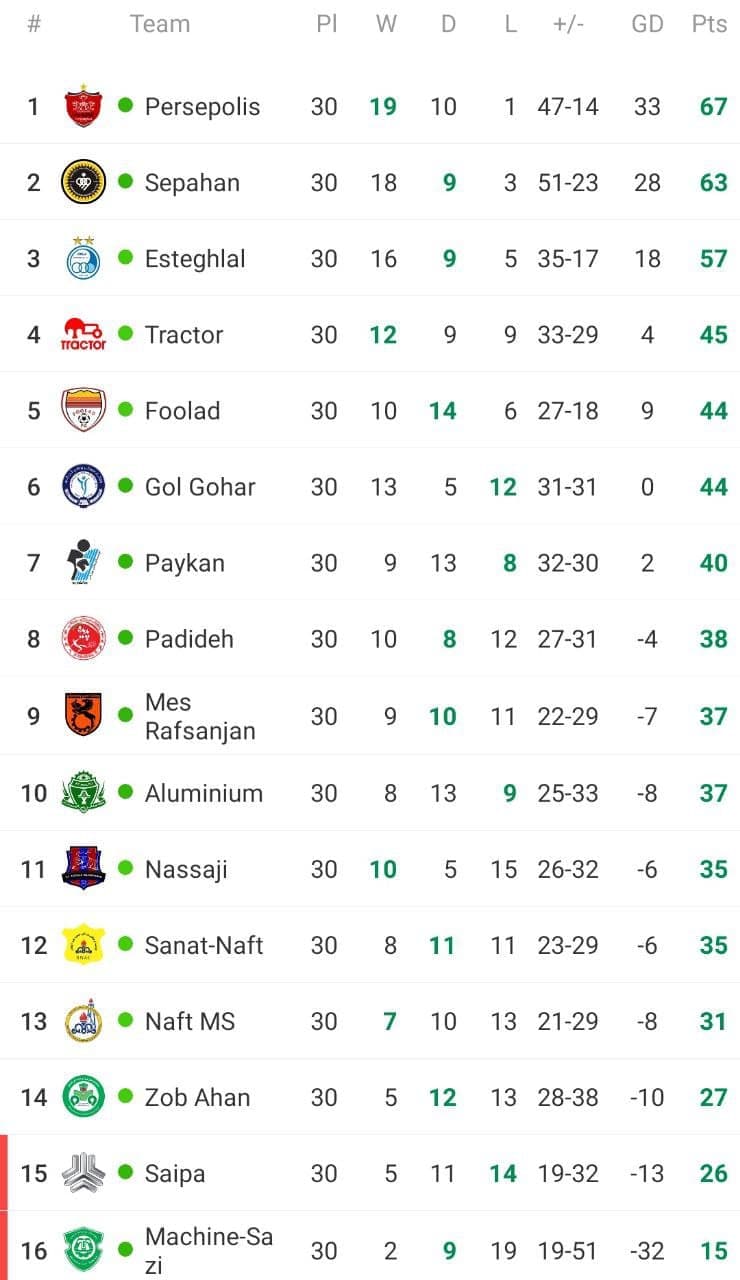Select the Sepahan team crest
740x1280 pixels.
[84, 182]
